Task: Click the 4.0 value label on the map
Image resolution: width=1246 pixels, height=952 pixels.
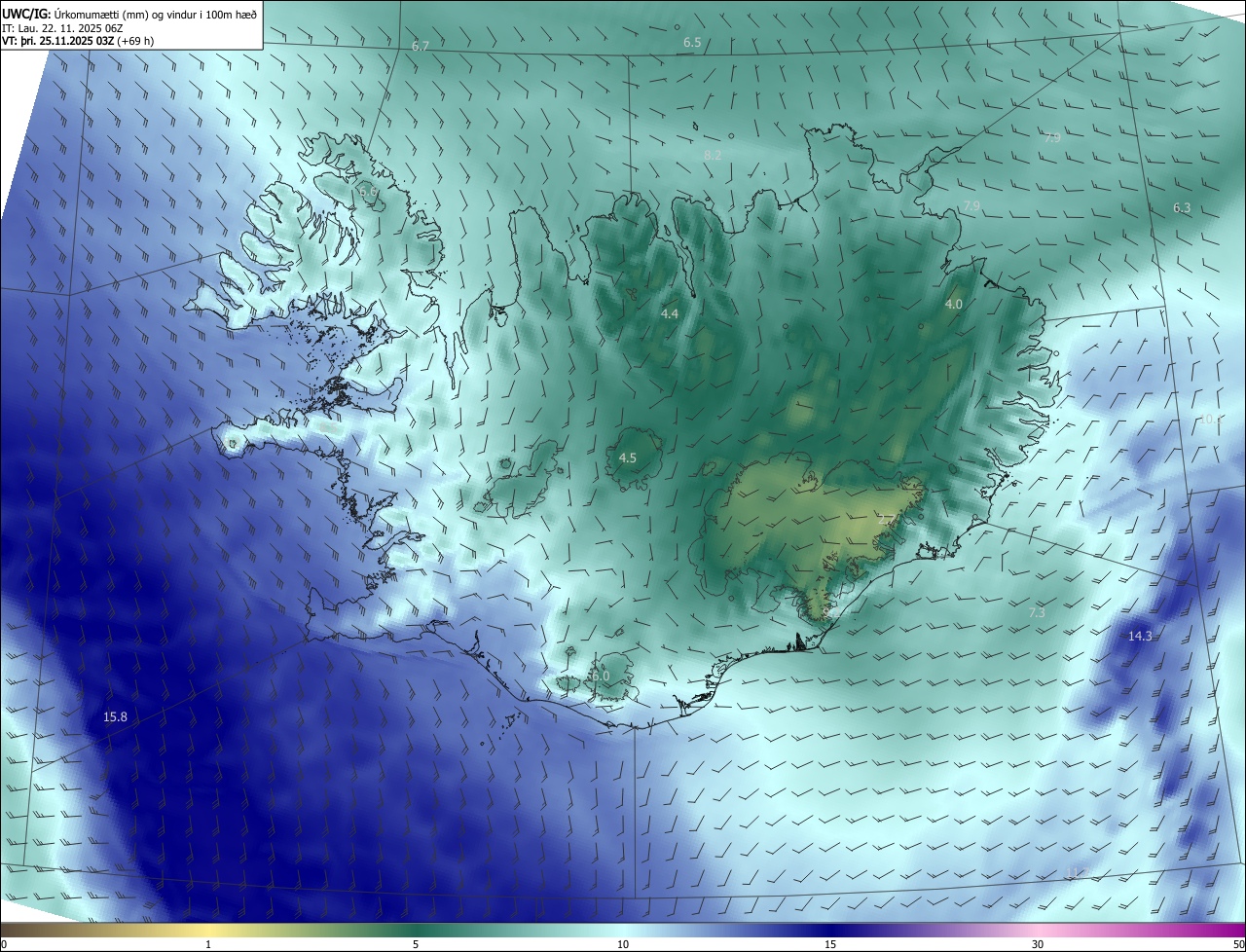Action: [954, 305]
